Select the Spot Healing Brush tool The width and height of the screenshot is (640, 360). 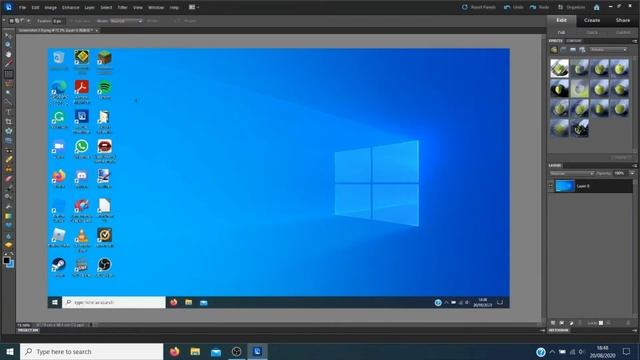point(8,160)
